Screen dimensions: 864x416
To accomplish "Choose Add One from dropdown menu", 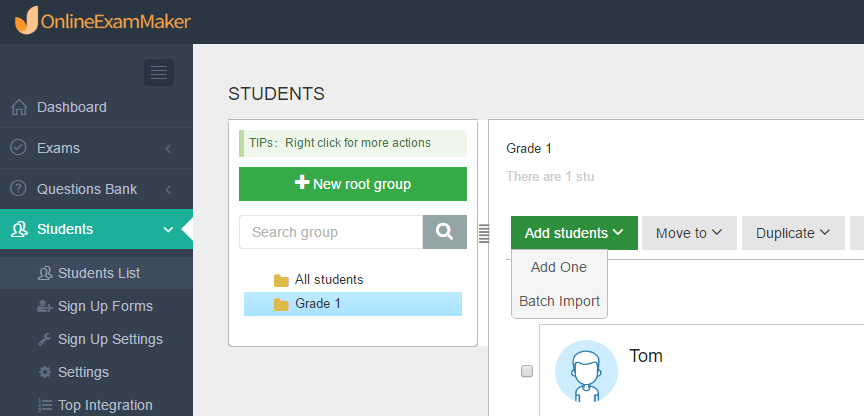I will point(559,267).
